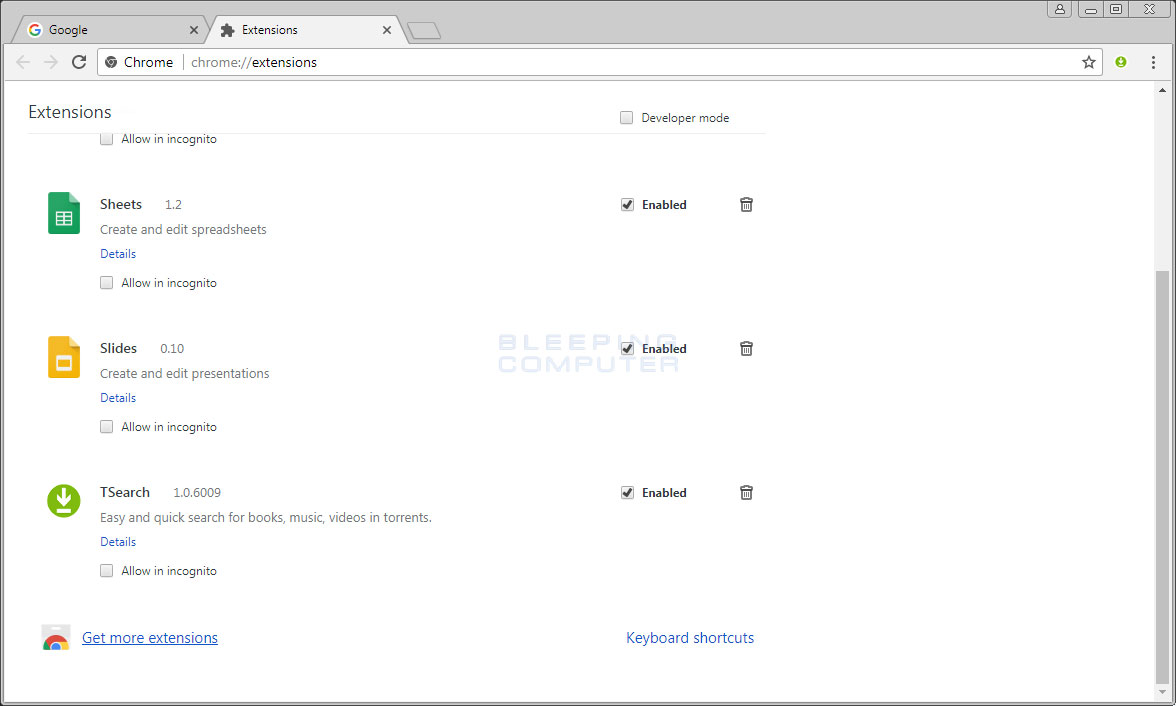Delete the Sheets extension via trash icon

tap(746, 205)
